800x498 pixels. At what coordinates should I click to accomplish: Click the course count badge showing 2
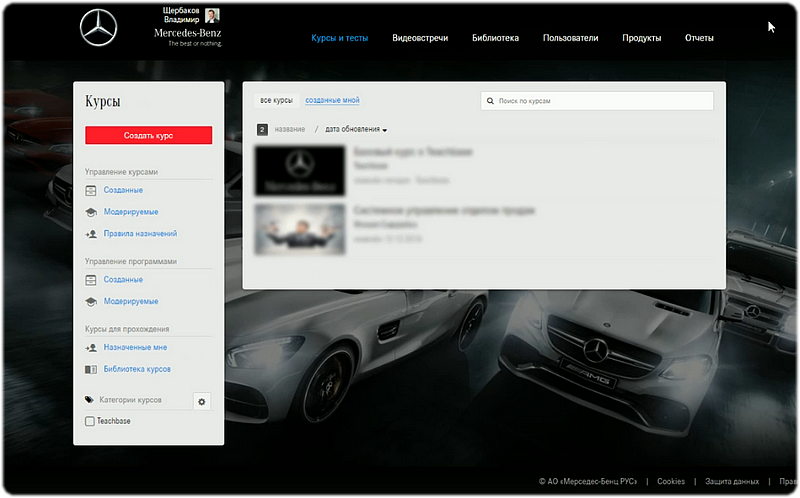262,130
